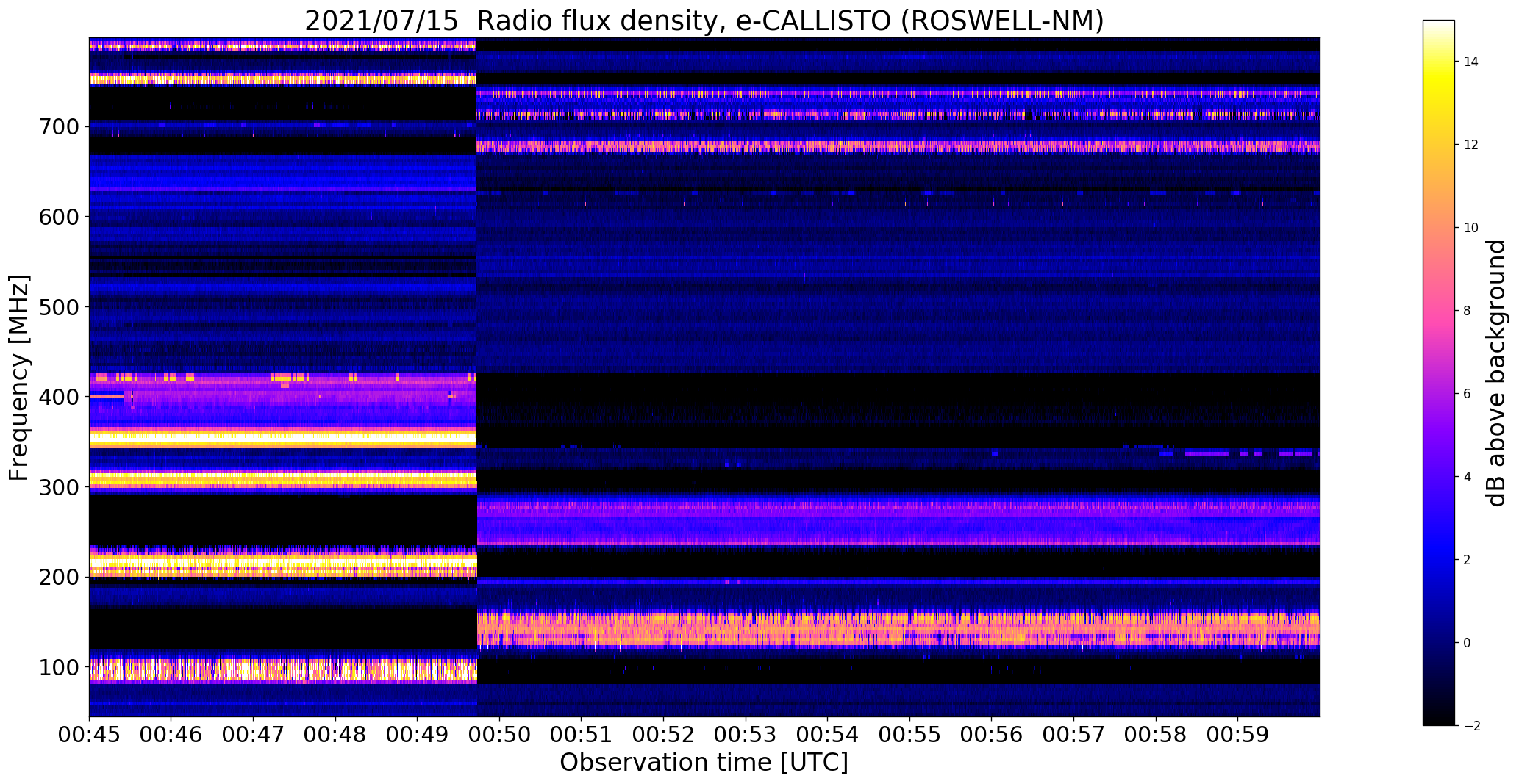
Task: Click the 400 MHz frequency tick label
Action: (x=58, y=397)
